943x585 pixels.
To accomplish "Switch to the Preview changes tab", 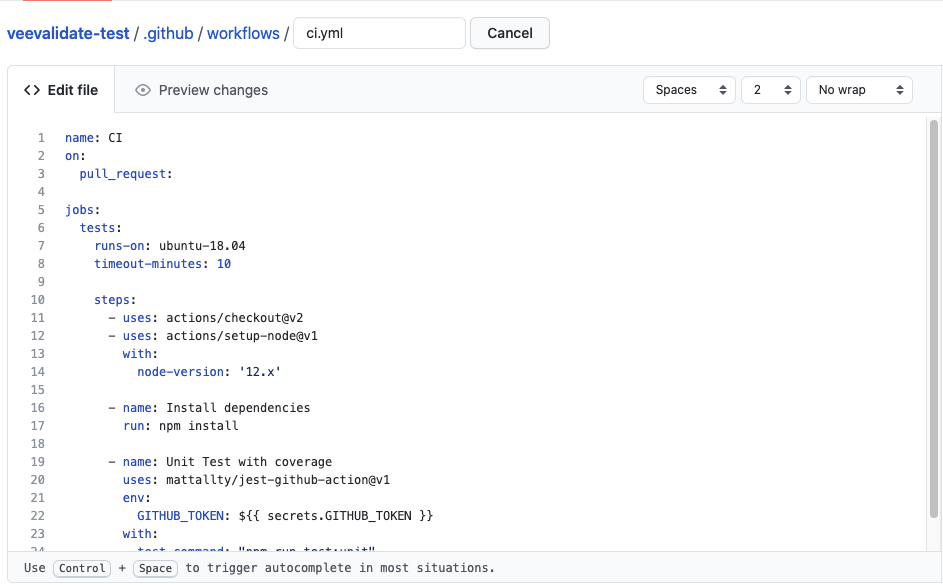I will pos(201,90).
